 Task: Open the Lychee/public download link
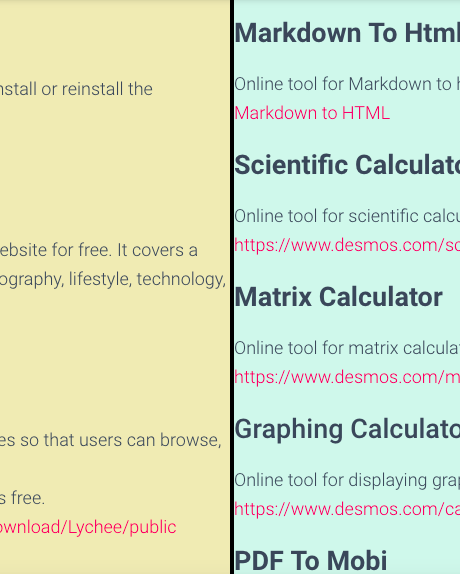[x=88, y=527]
